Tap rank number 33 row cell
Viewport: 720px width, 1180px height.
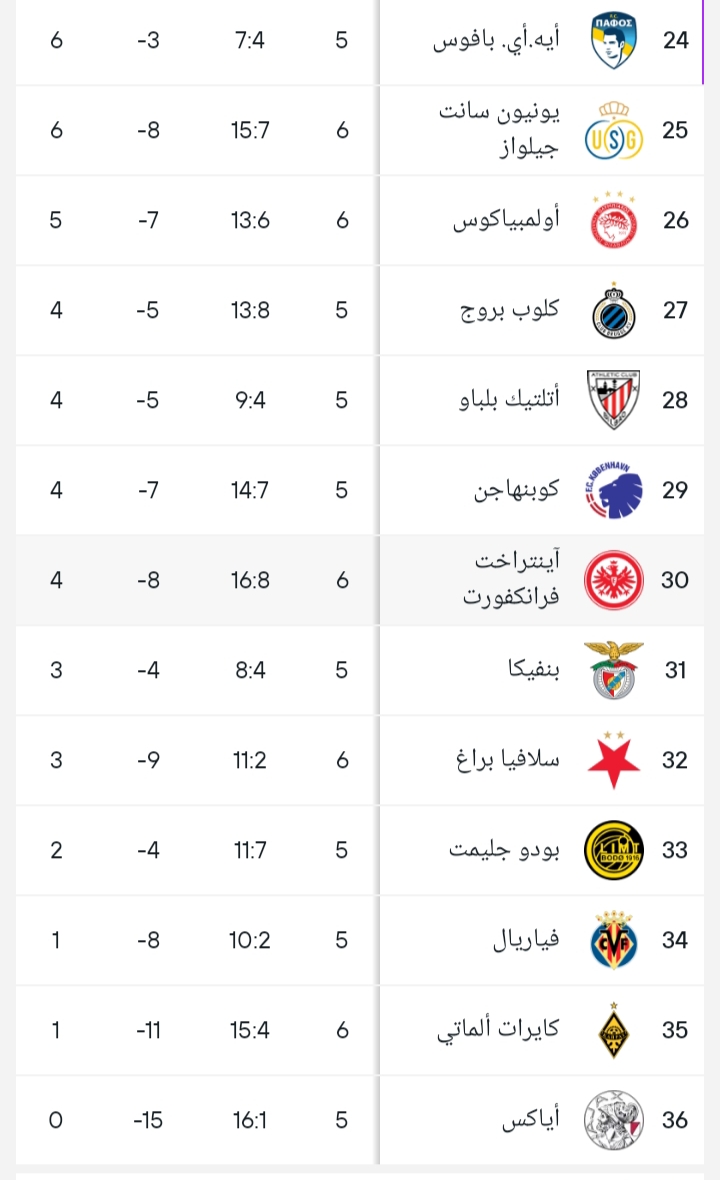pos(675,850)
